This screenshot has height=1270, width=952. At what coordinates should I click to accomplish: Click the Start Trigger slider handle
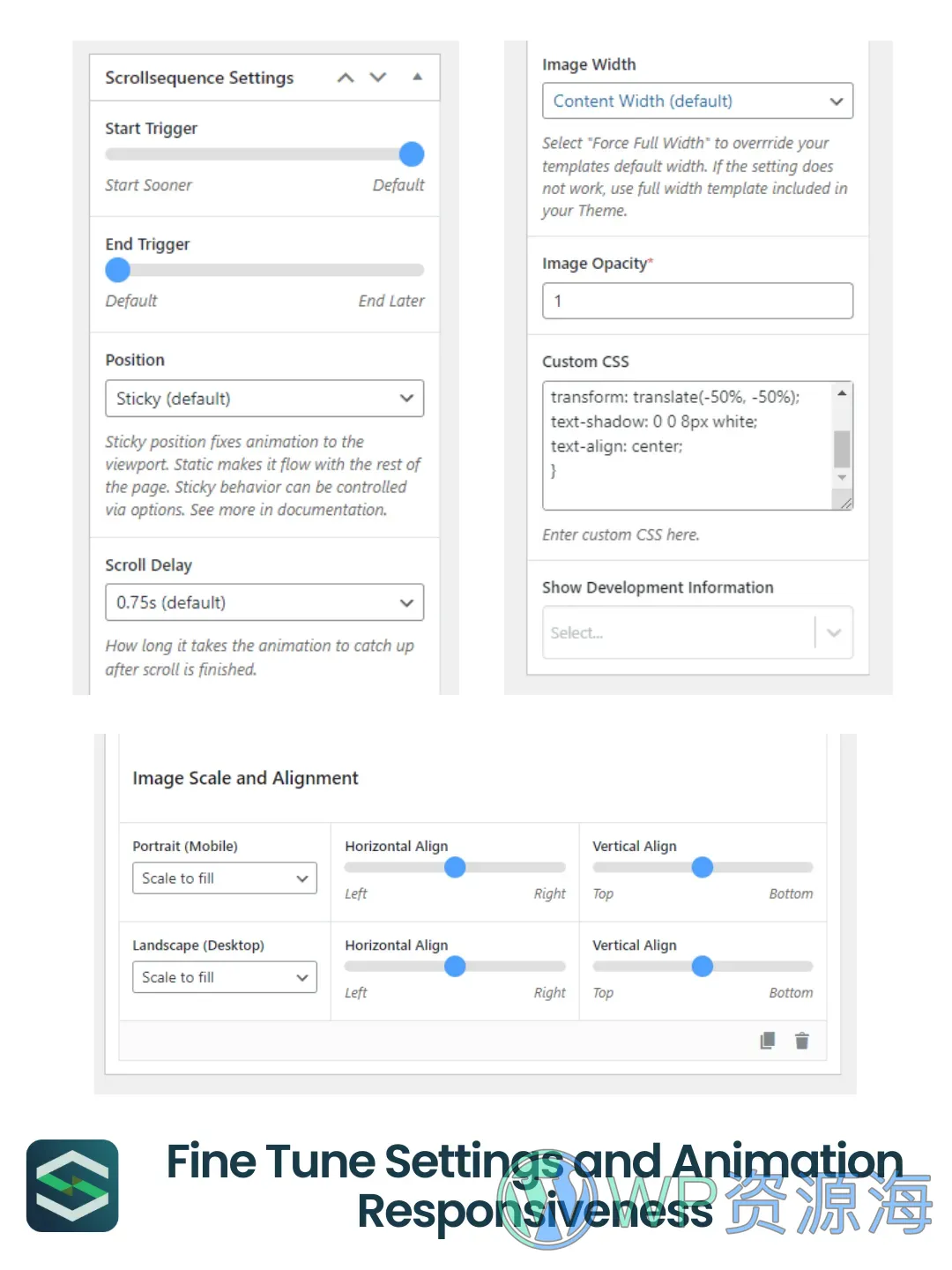tap(412, 154)
